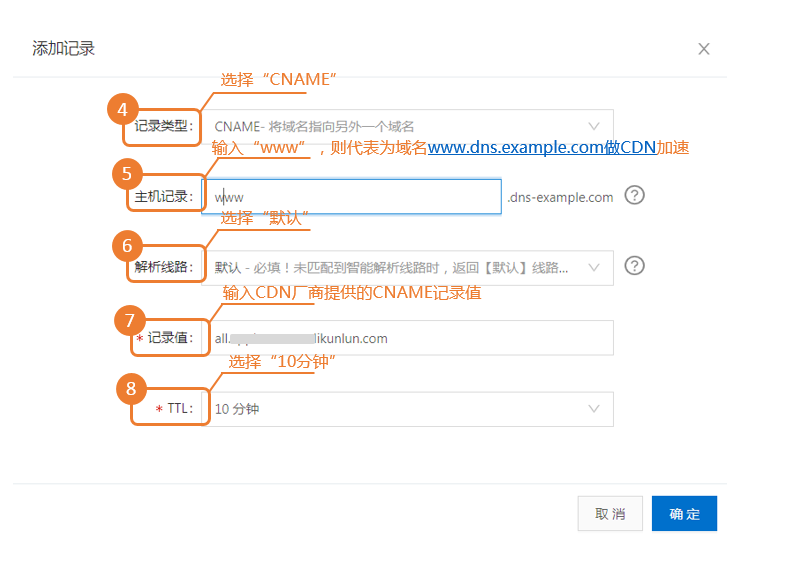Open the 记录类型 CNAME dropdown

pos(408,126)
